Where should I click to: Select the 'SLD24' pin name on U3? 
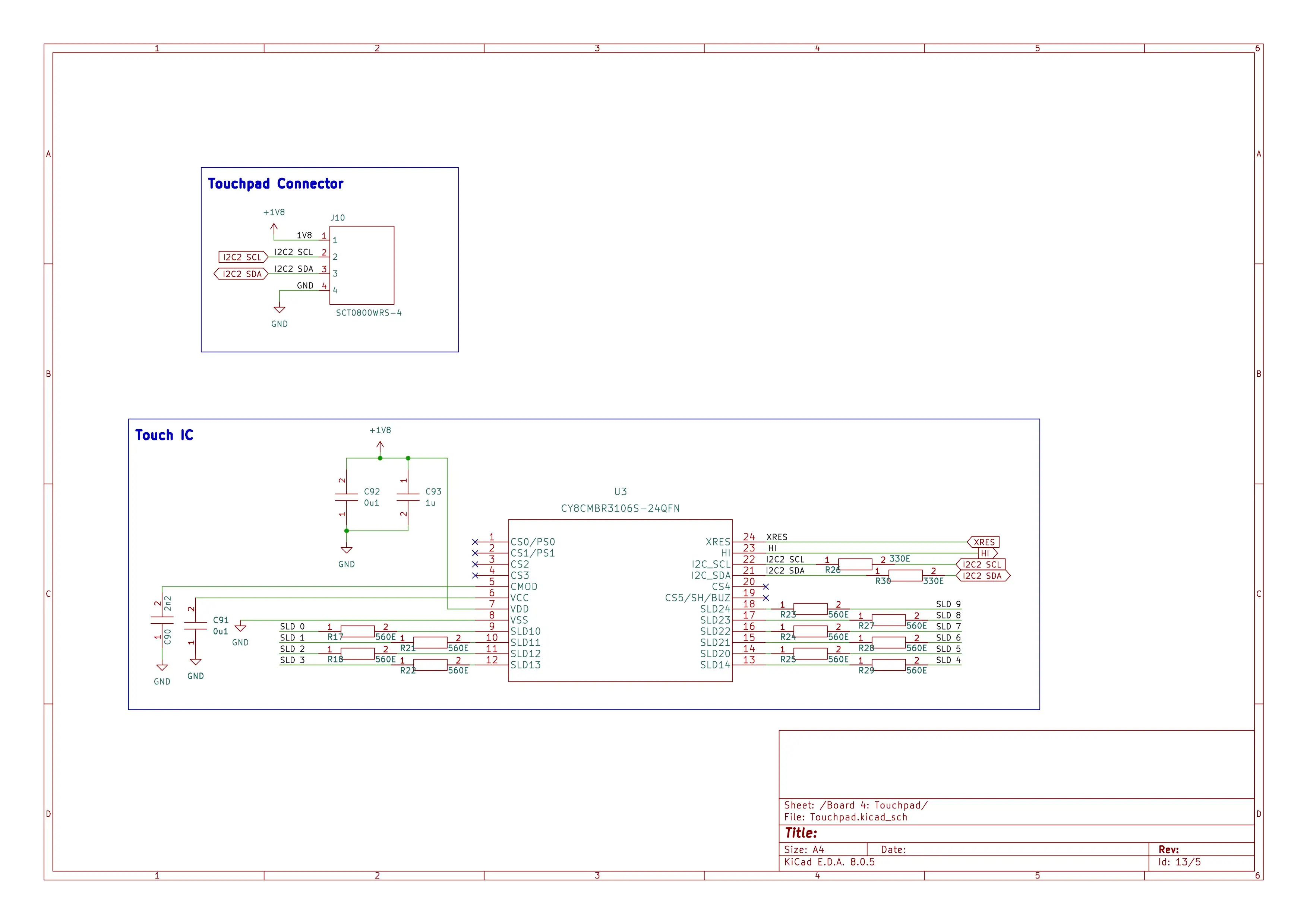click(715, 609)
